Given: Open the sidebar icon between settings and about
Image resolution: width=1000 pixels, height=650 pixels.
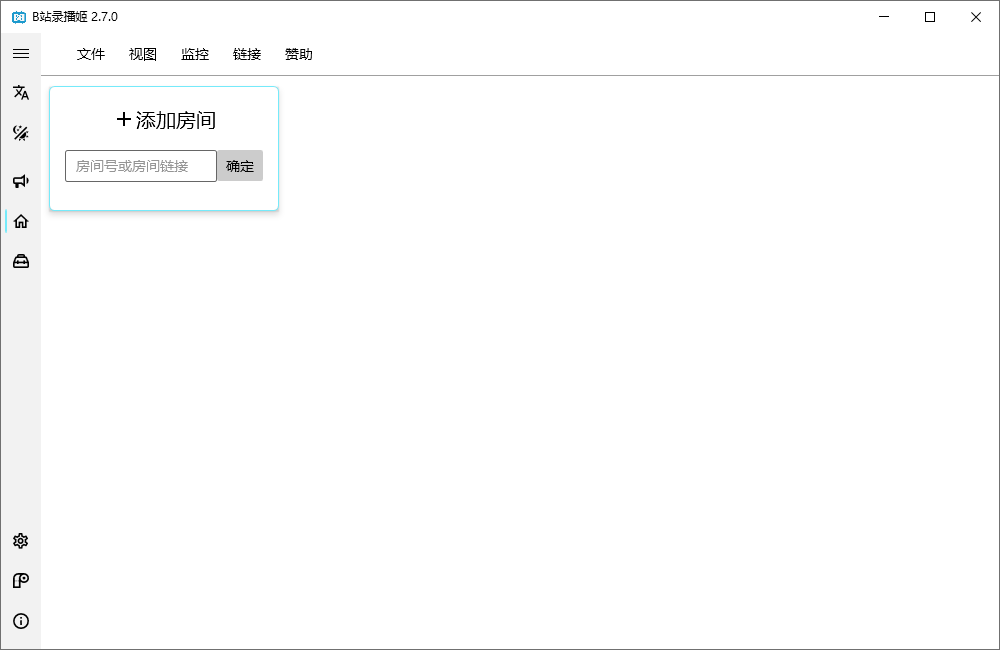Looking at the screenshot, I should coord(21,580).
